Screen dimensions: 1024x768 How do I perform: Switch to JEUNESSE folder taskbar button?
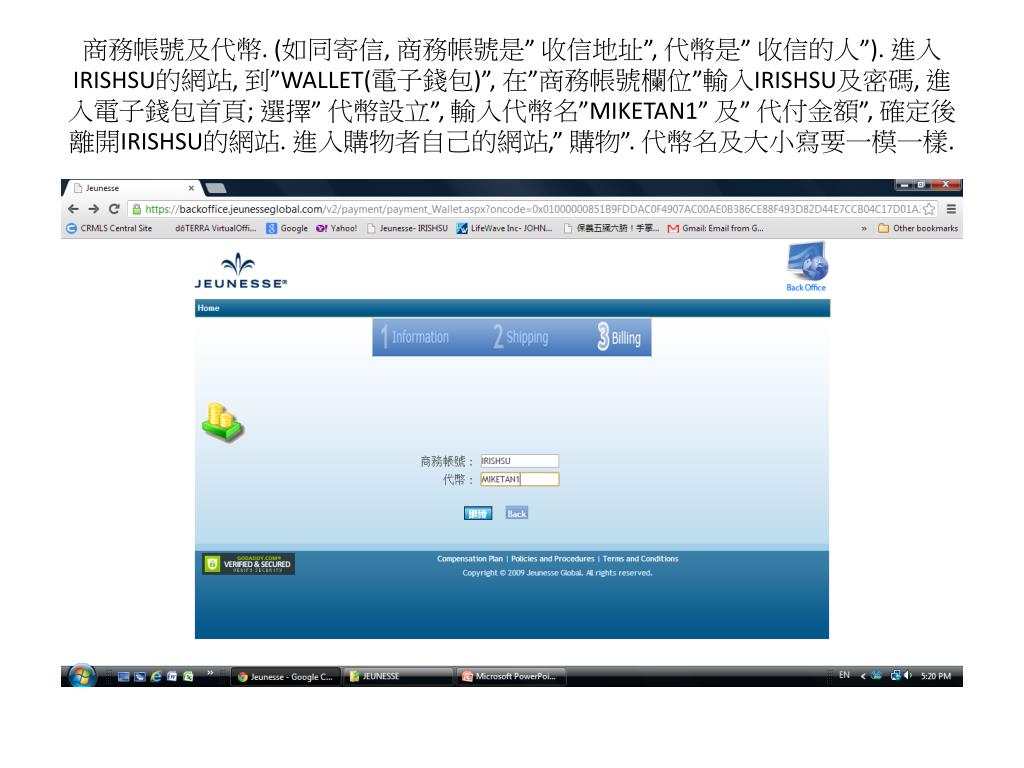(x=398, y=677)
